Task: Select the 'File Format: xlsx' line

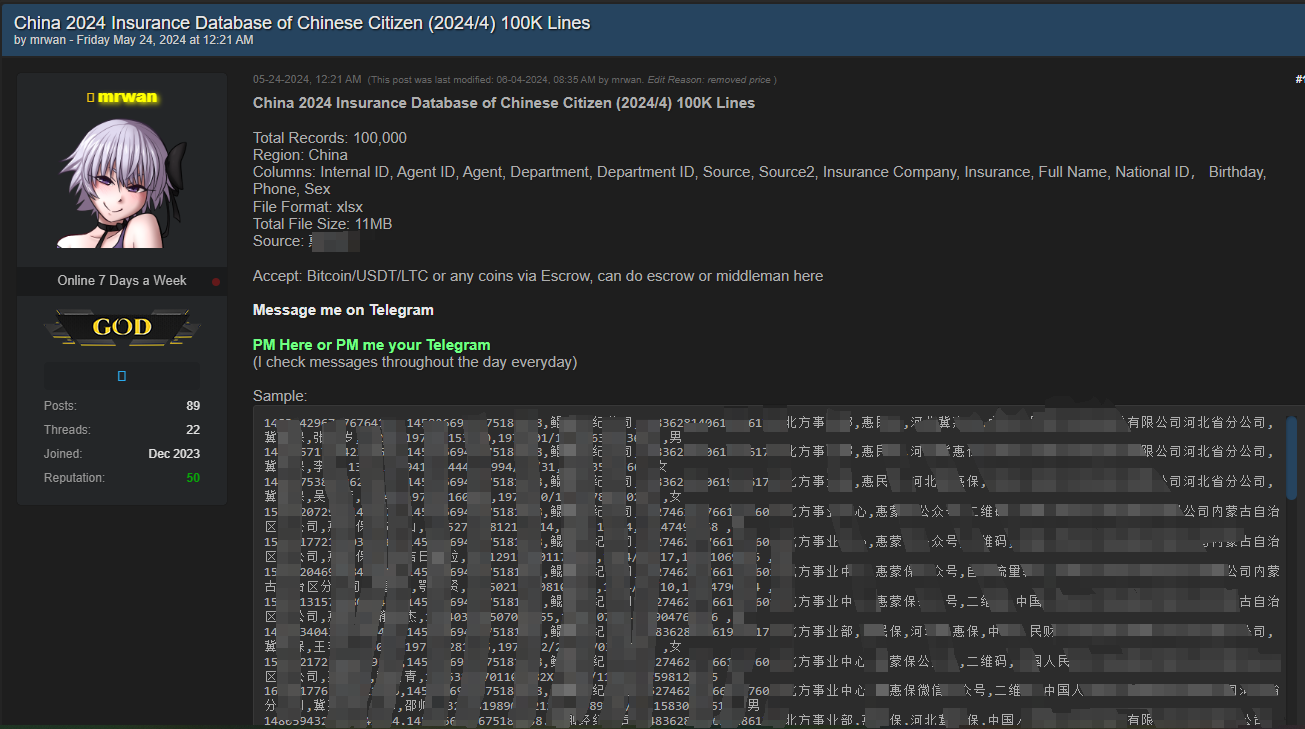Action: pos(308,207)
